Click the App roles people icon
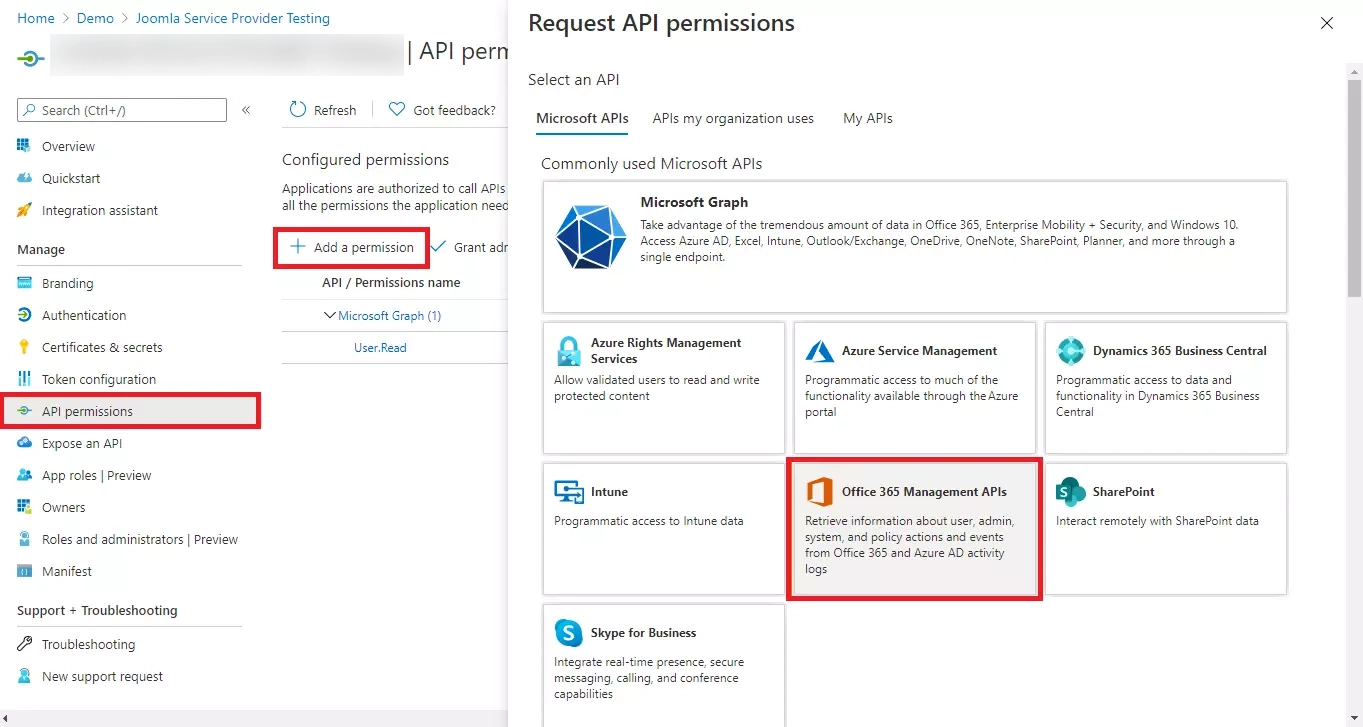Image resolution: width=1363 pixels, height=727 pixels. click(24, 475)
